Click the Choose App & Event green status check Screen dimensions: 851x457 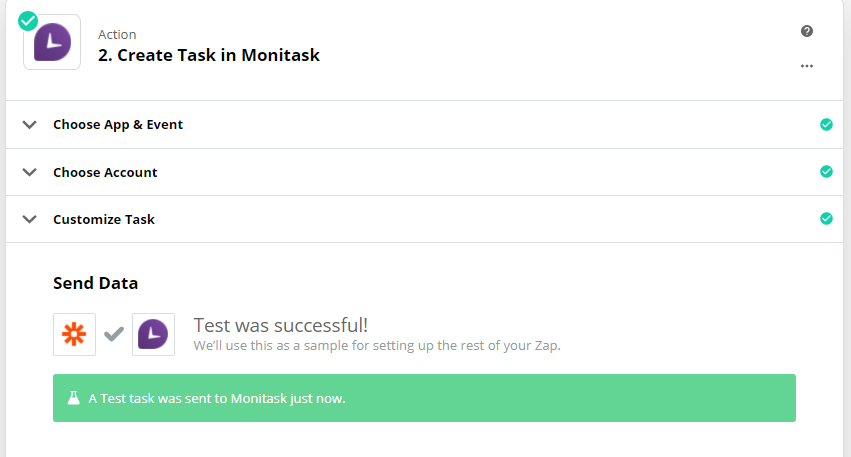point(826,125)
